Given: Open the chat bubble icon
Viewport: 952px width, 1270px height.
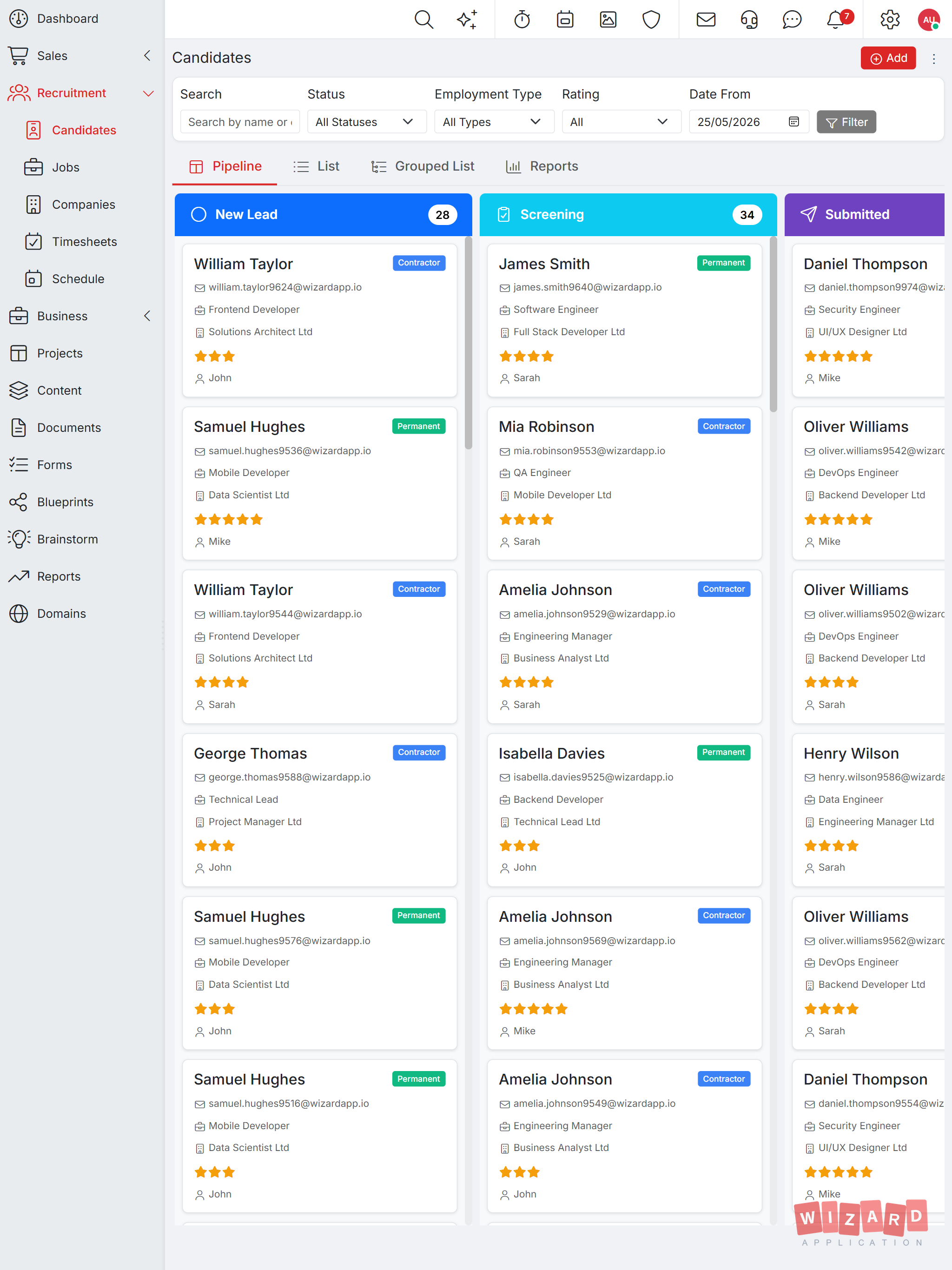Looking at the screenshot, I should [792, 20].
